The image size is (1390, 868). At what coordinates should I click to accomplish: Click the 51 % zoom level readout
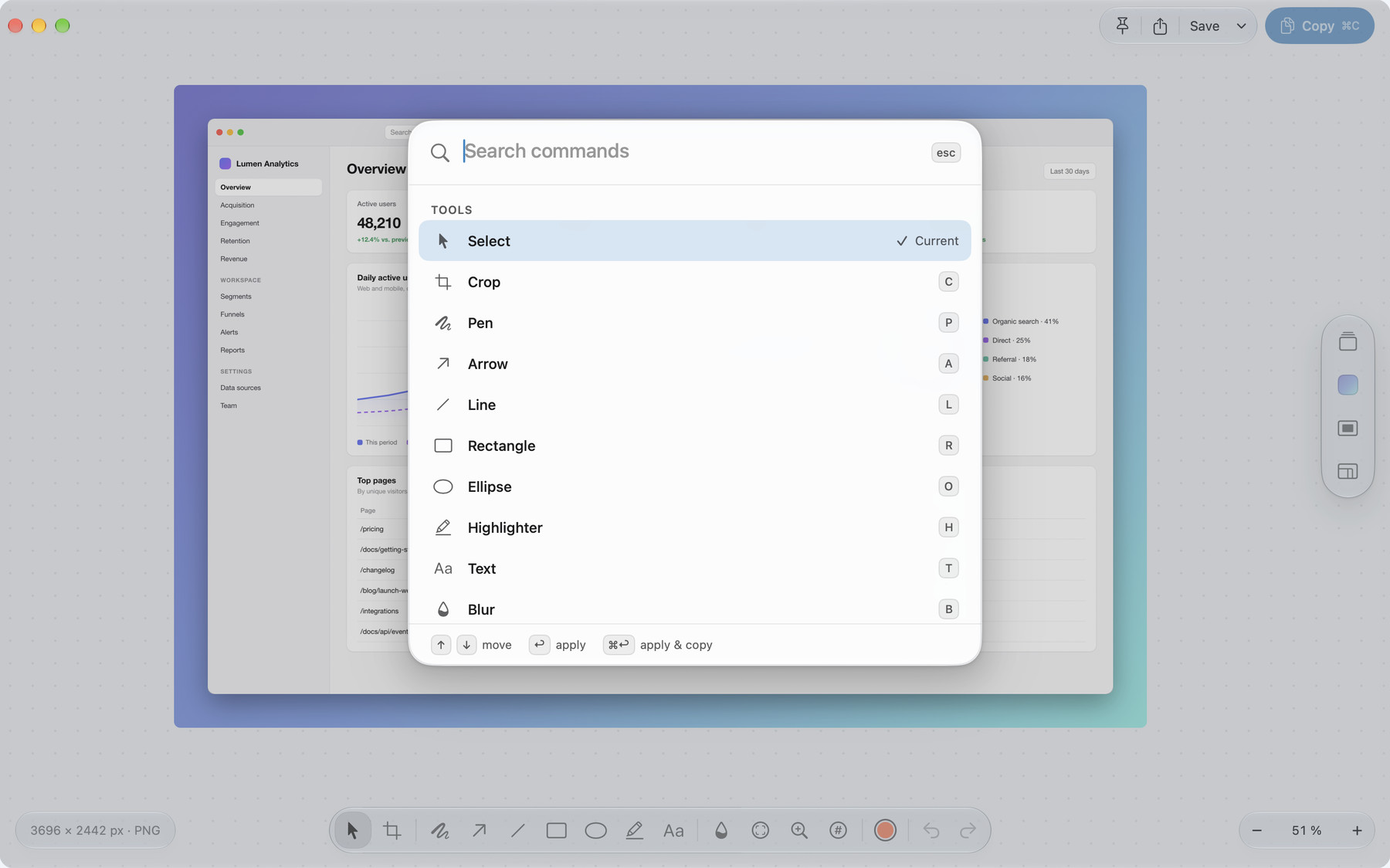coord(1307,830)
